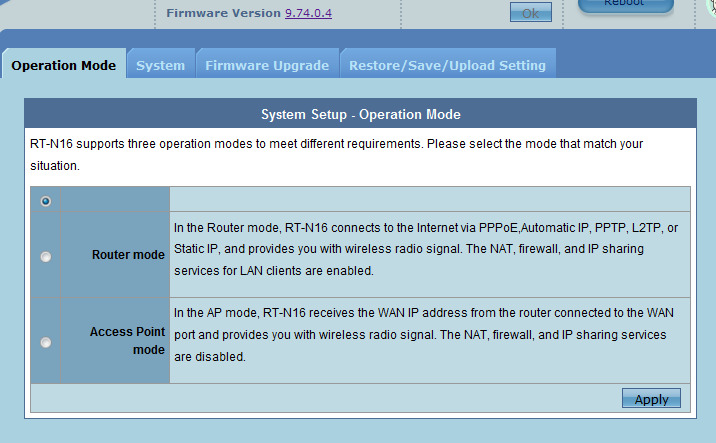This screenshot has height=443, width=716.
Task: Click the Router mode label text
Action: [128, 255]
